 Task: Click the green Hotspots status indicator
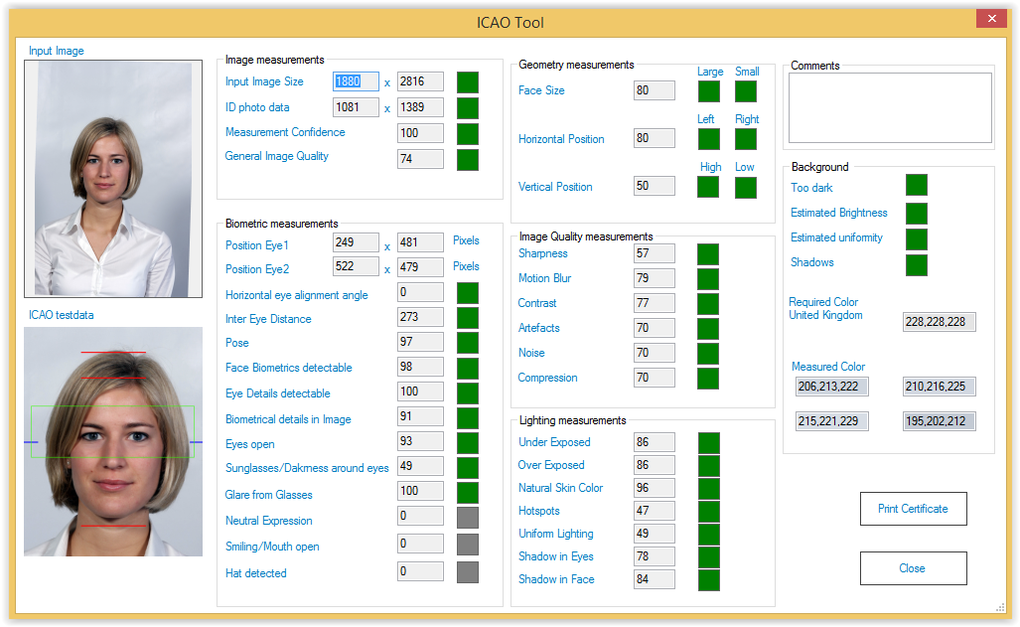click(x=708, y=510)
